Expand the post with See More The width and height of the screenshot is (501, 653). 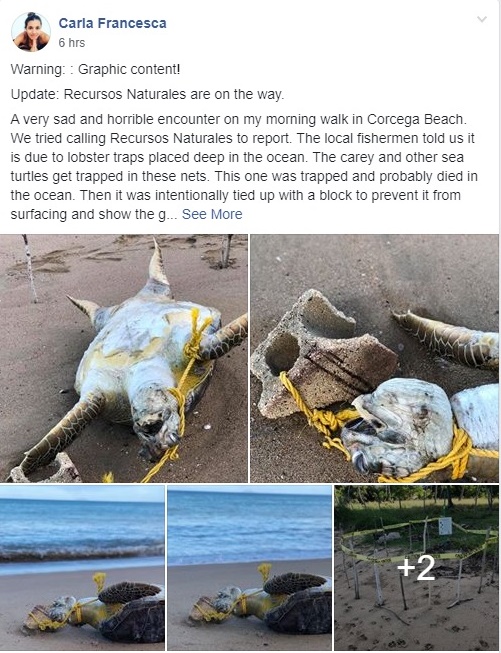click(x=212, y=214)
